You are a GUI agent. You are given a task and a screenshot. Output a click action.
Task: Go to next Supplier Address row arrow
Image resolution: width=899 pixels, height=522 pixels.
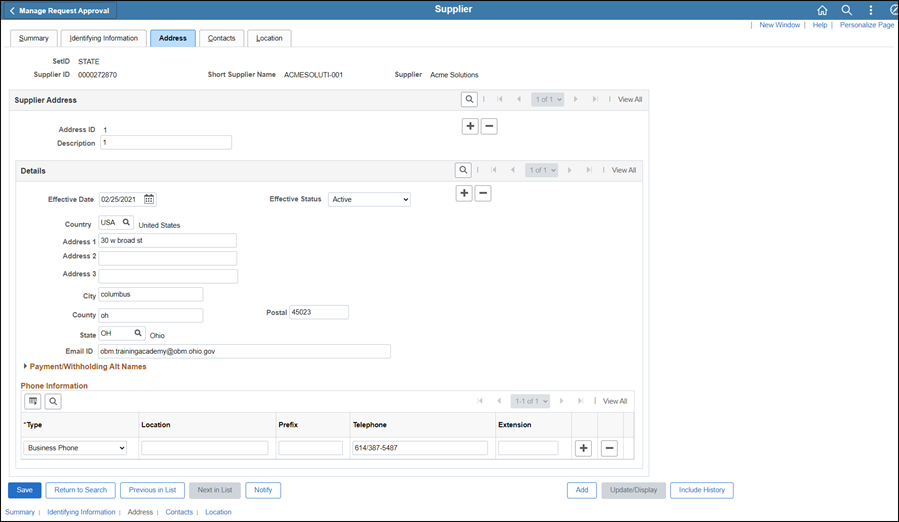pyautogui.click(x=576, y=99)
